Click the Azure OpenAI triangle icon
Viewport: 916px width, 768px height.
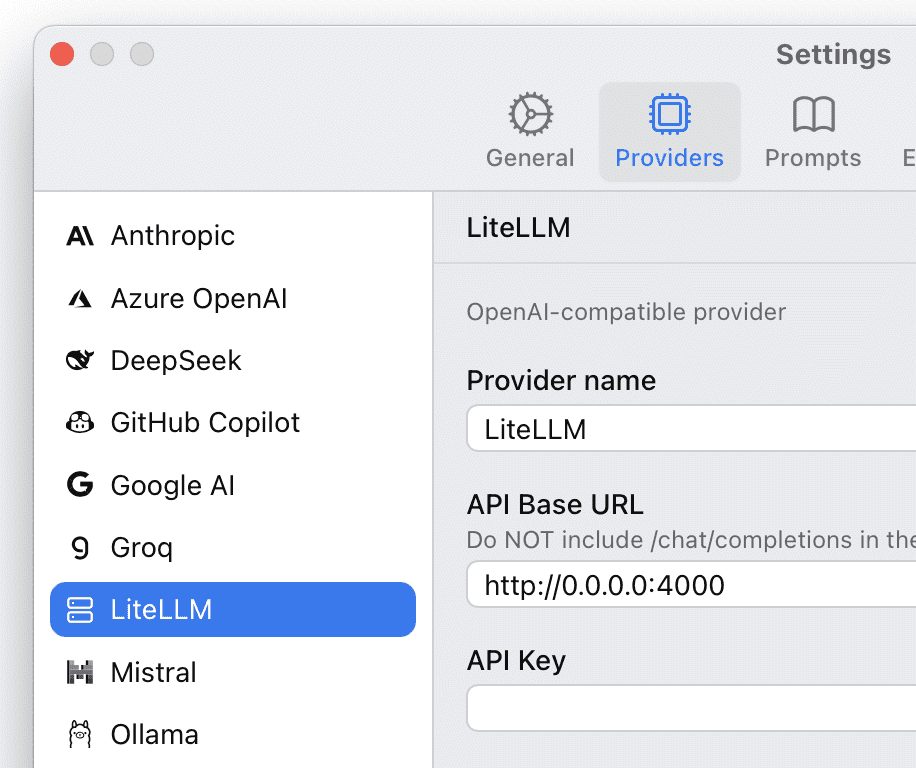[x=80, y=298]
